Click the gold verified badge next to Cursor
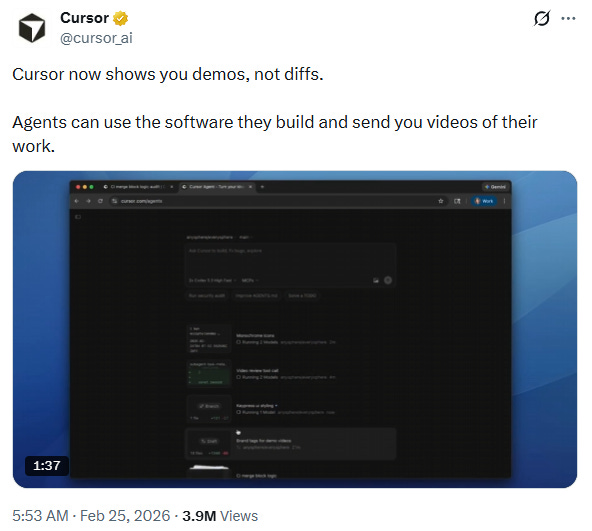This screenshot has height=531, width=592. [120, 18]
